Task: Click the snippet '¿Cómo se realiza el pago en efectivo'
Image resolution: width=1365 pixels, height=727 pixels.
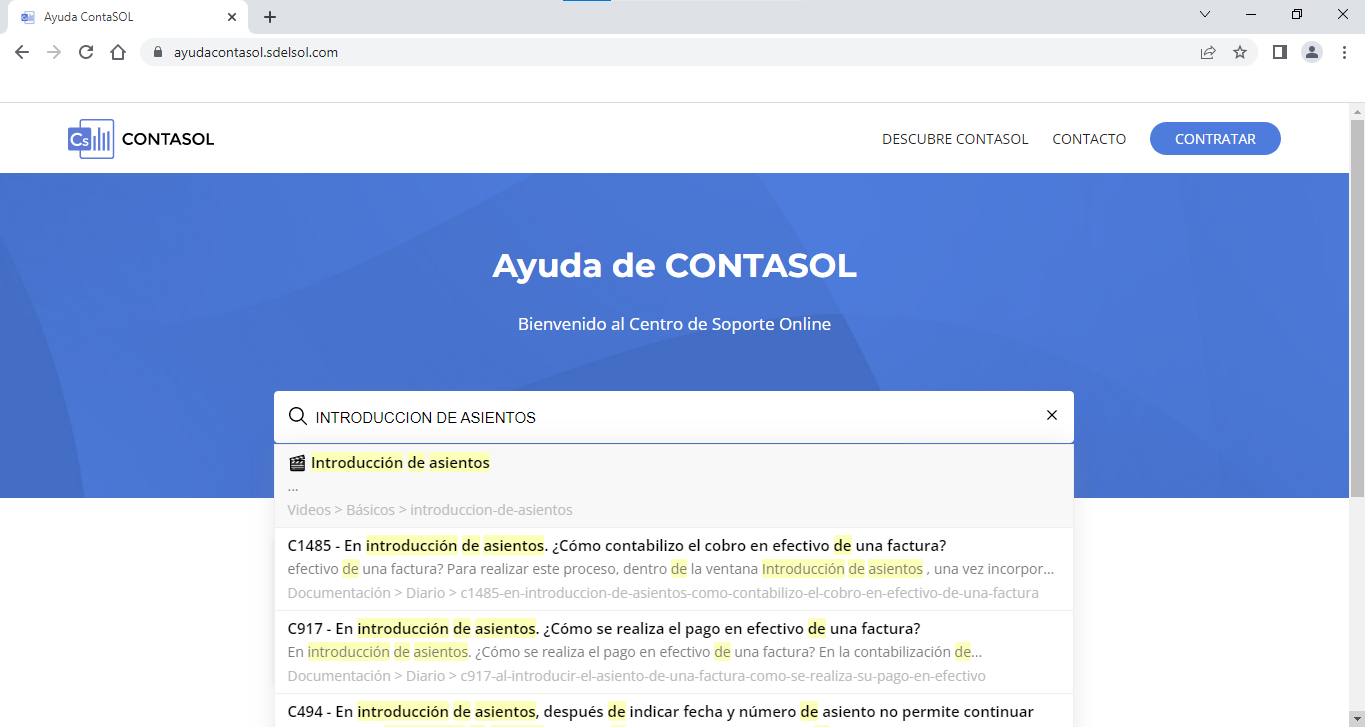Action: click(x=634, y=652)
